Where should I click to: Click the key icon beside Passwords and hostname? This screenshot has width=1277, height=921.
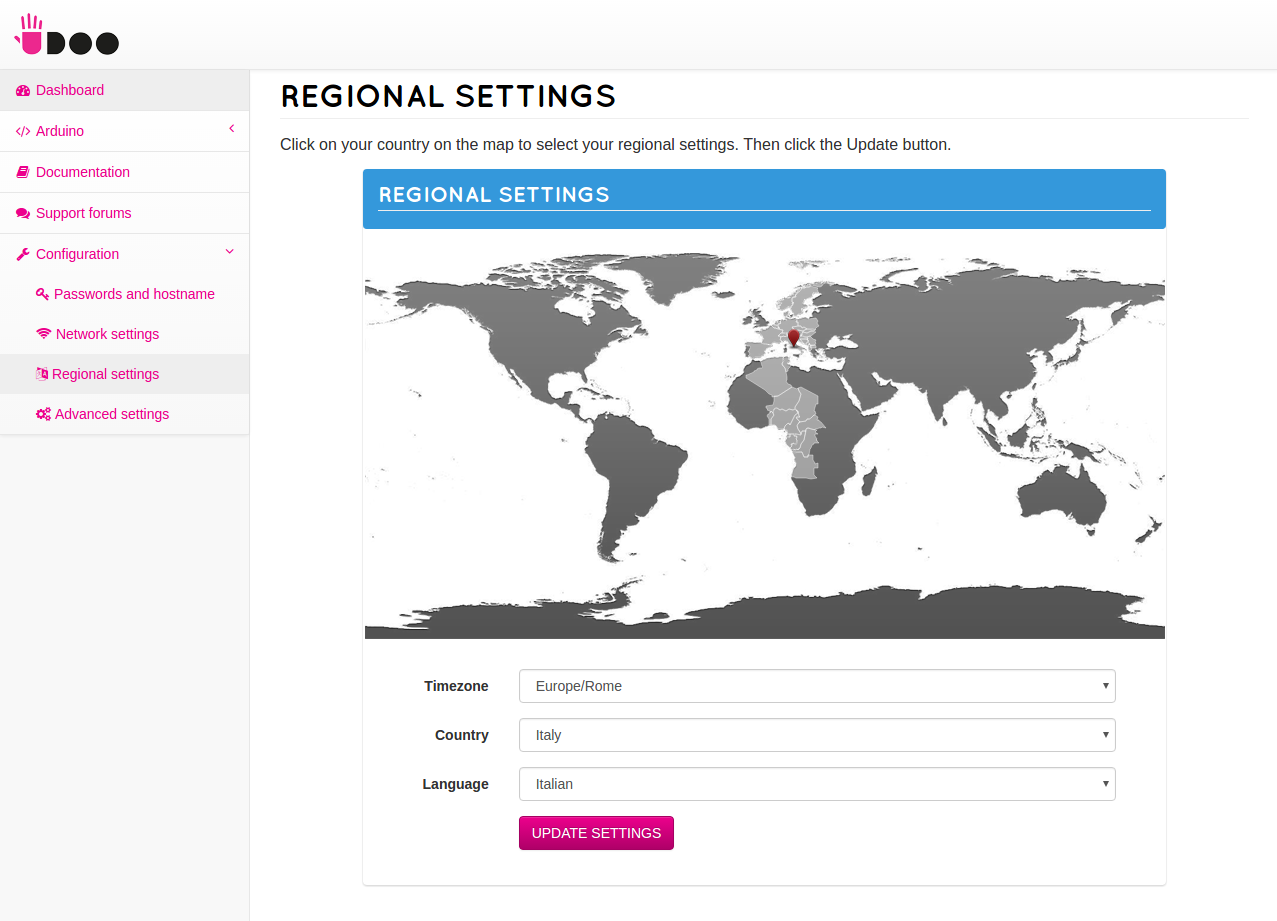(42, 294)
